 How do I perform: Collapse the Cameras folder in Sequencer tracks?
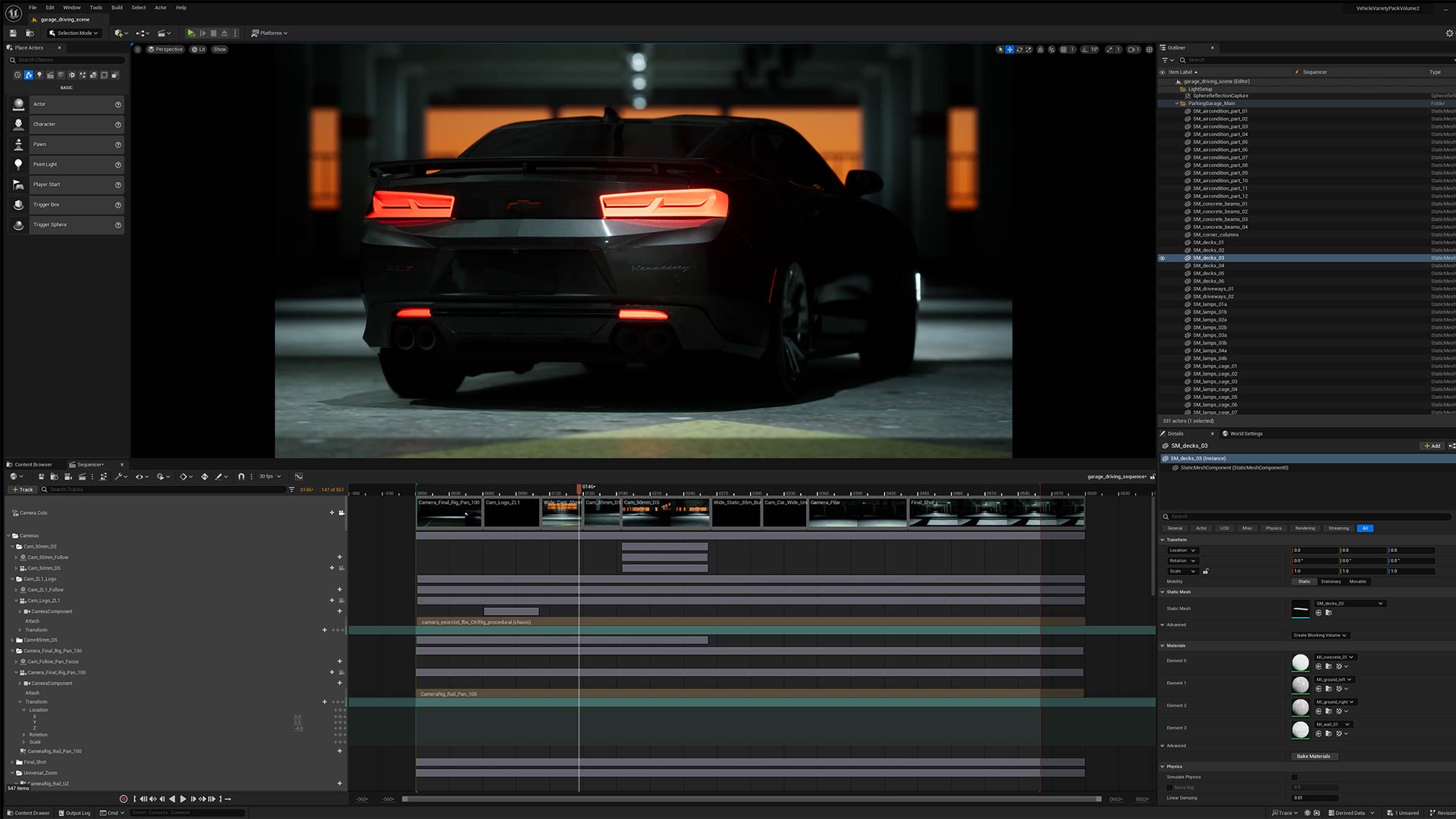(x=9, y=536)
